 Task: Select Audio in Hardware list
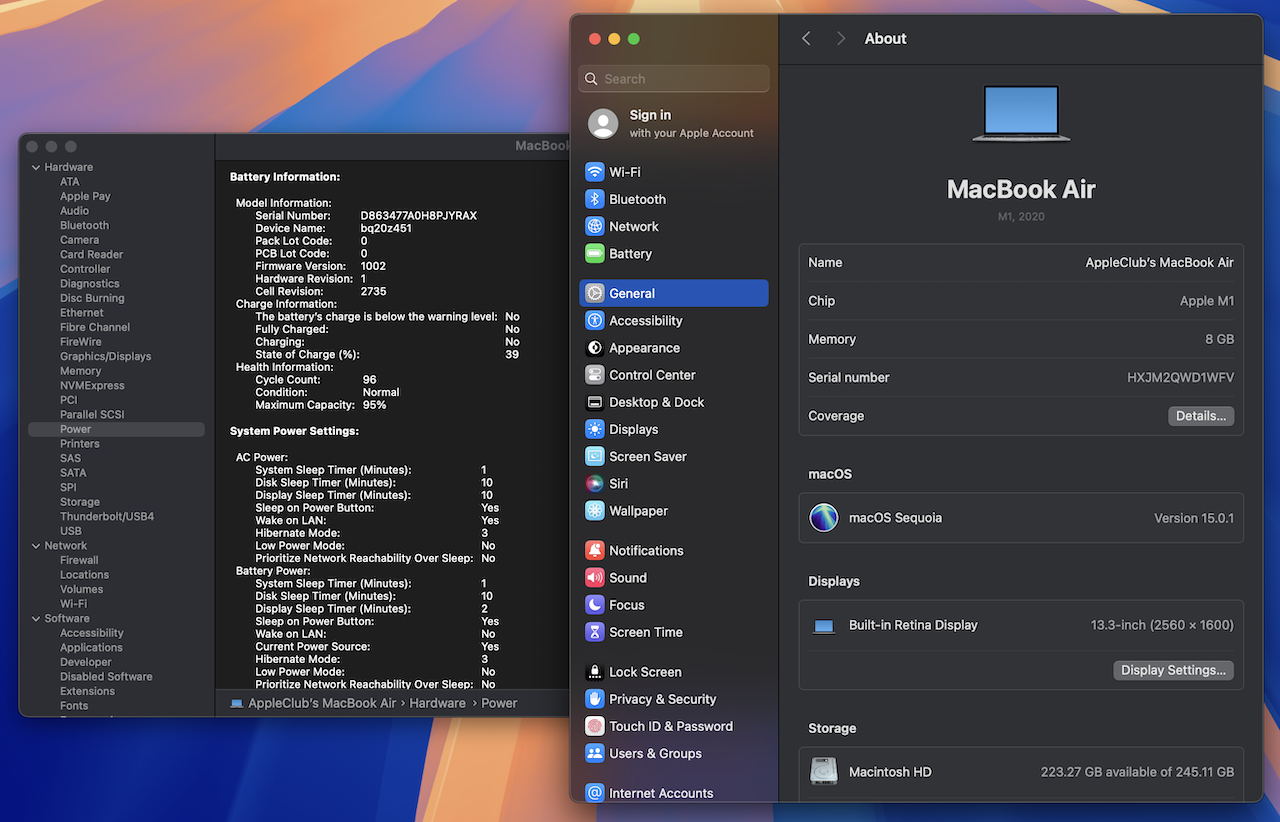click(74, 211)
